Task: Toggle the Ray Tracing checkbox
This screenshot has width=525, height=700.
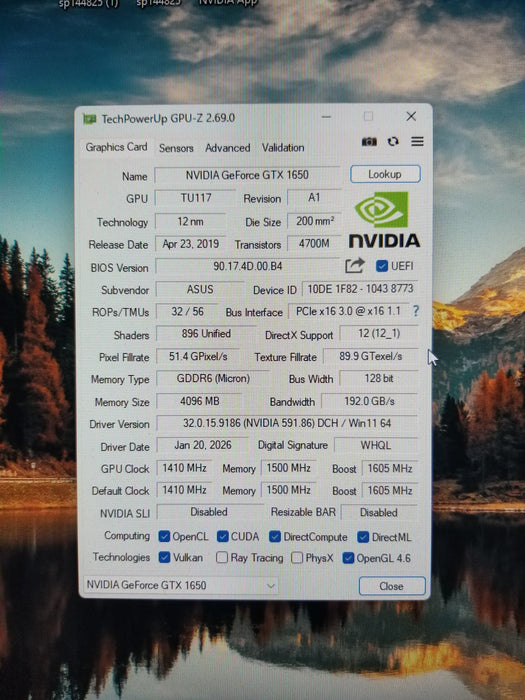Action: coord(222,558)
